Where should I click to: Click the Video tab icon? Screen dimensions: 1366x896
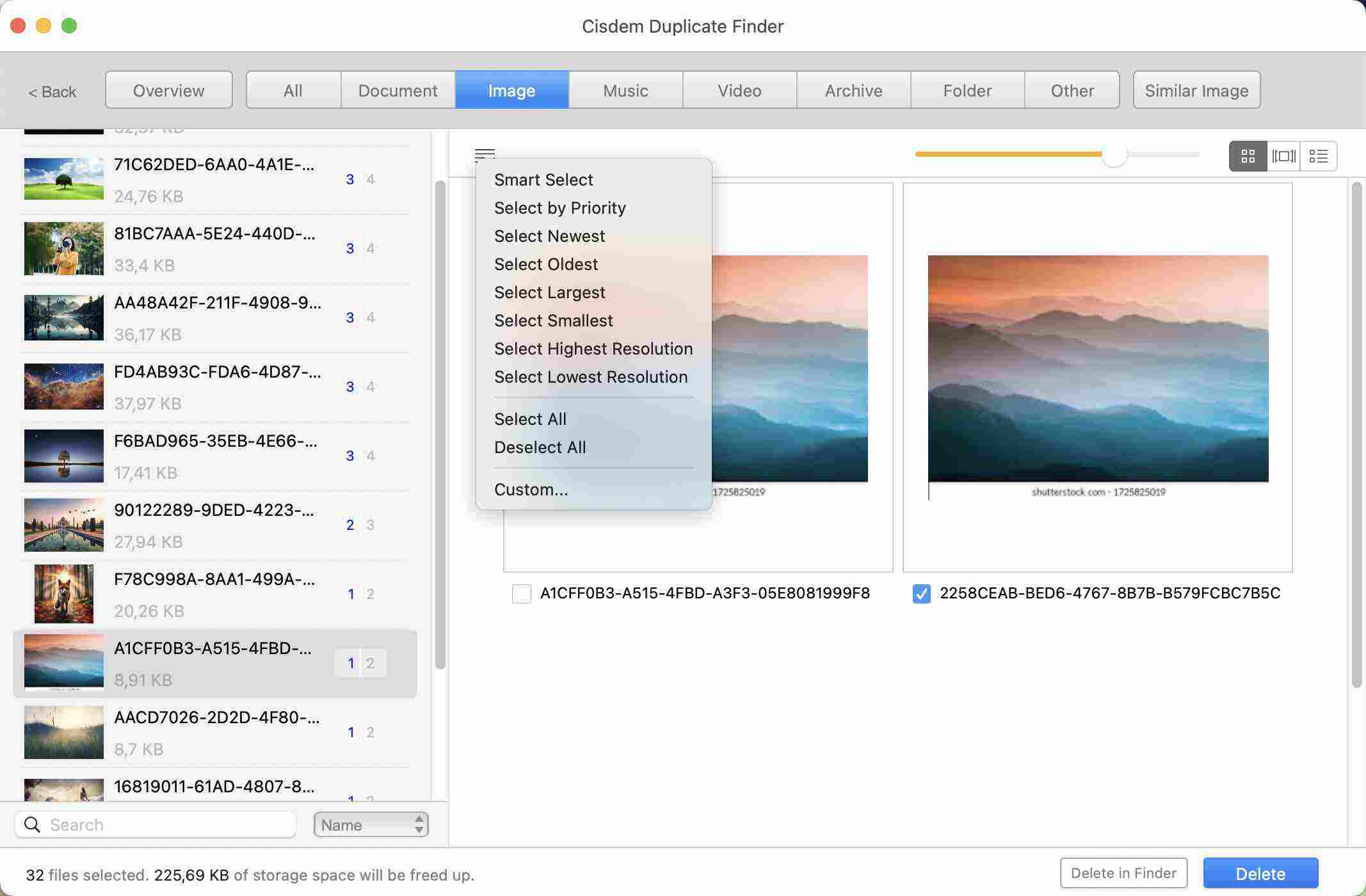tap(739, 89)
